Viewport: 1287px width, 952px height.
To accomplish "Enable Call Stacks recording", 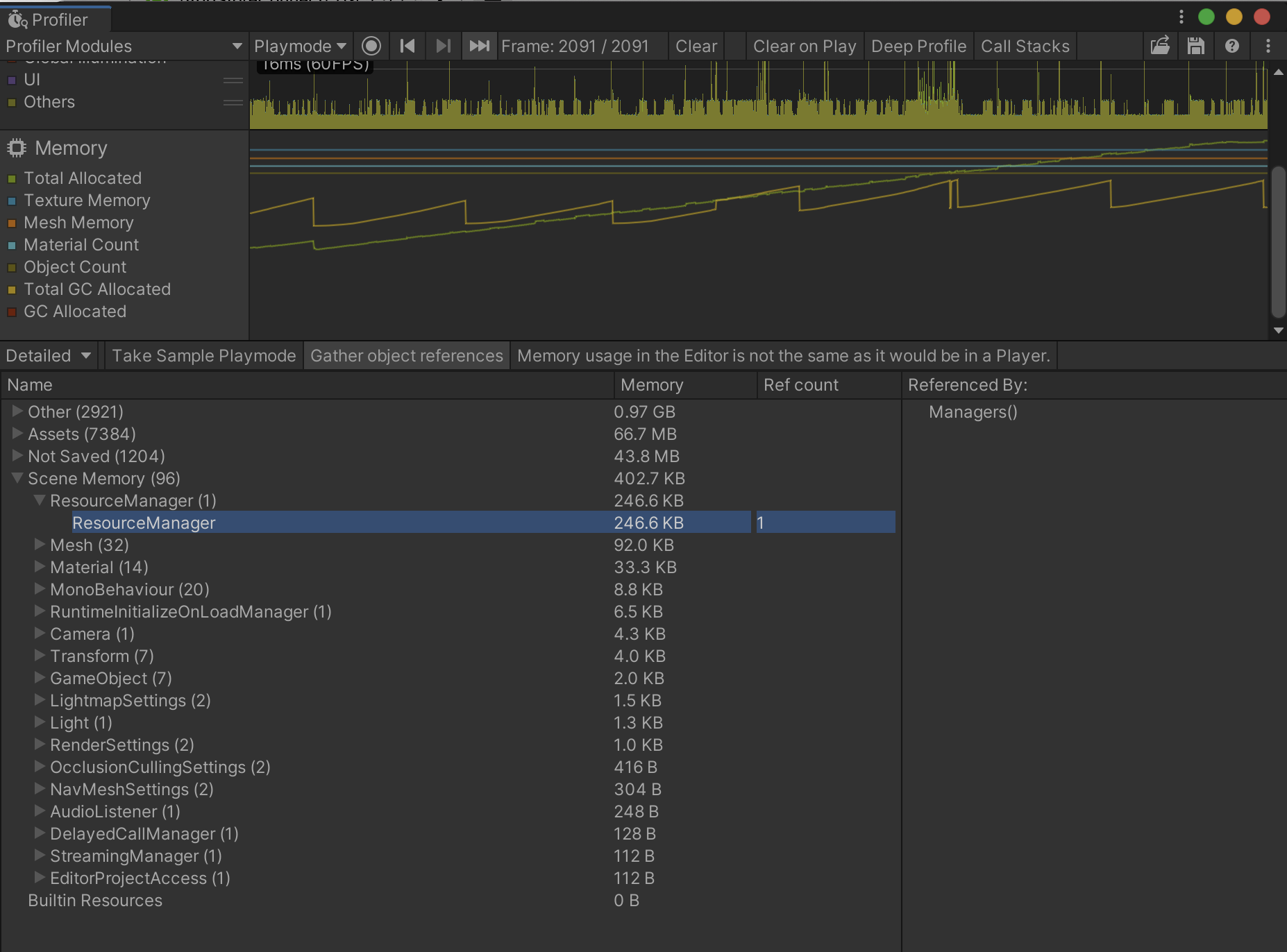I will click(1025, 46).
